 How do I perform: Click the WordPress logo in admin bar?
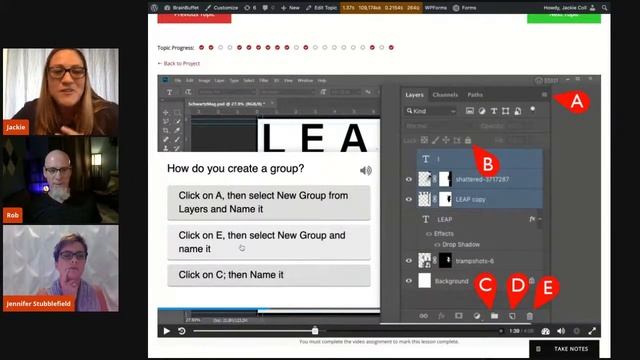[154, 7]
